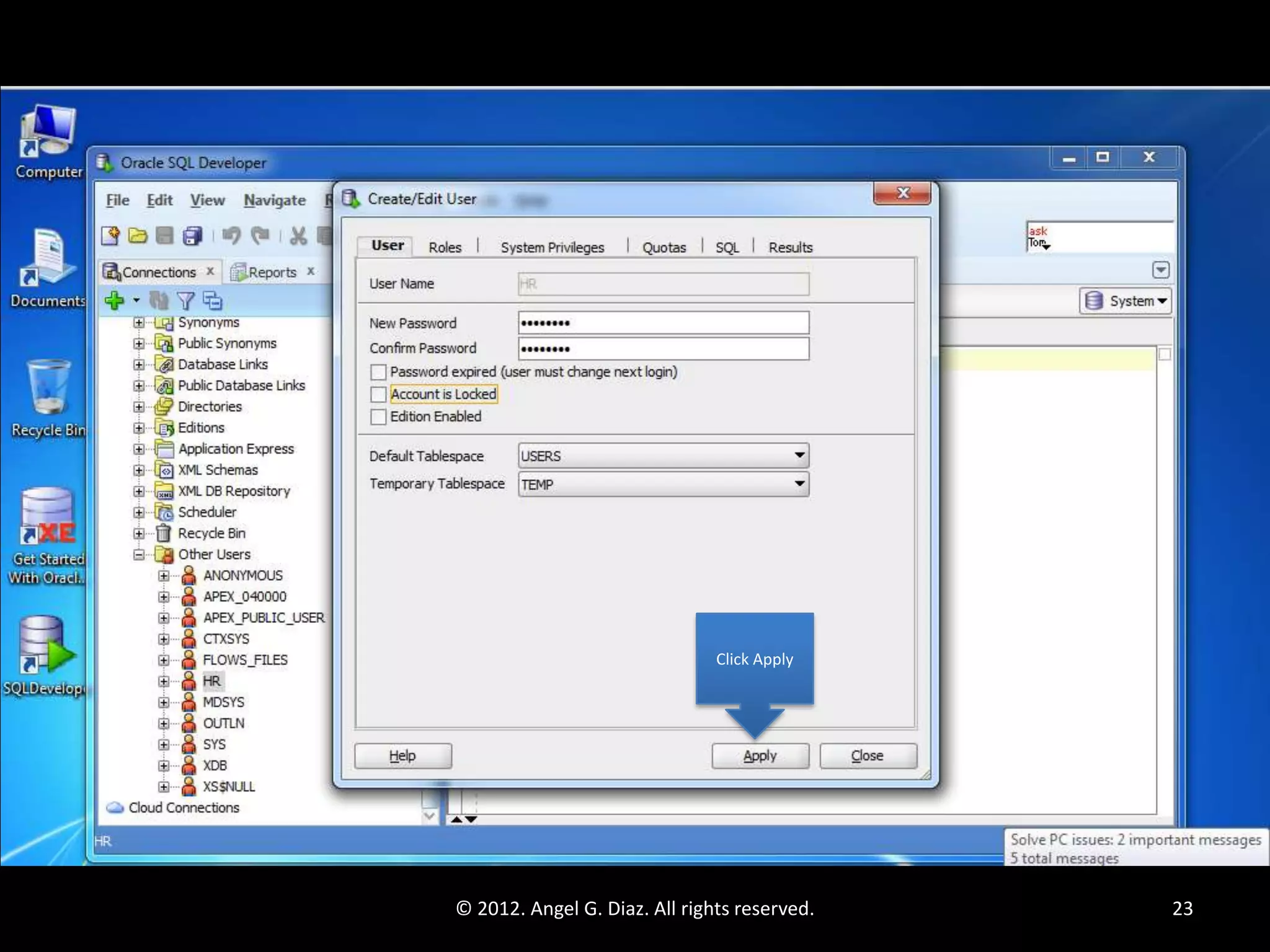Enable the Password expired checkbox
1270x952 pixels.
378,372
